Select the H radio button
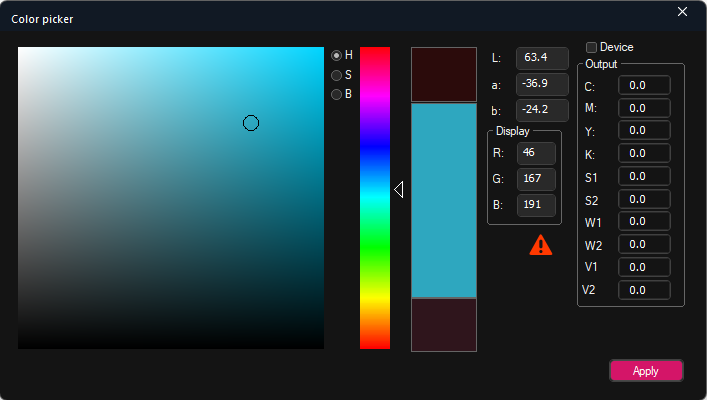This screenshot has height=400, width=707. 336,55
